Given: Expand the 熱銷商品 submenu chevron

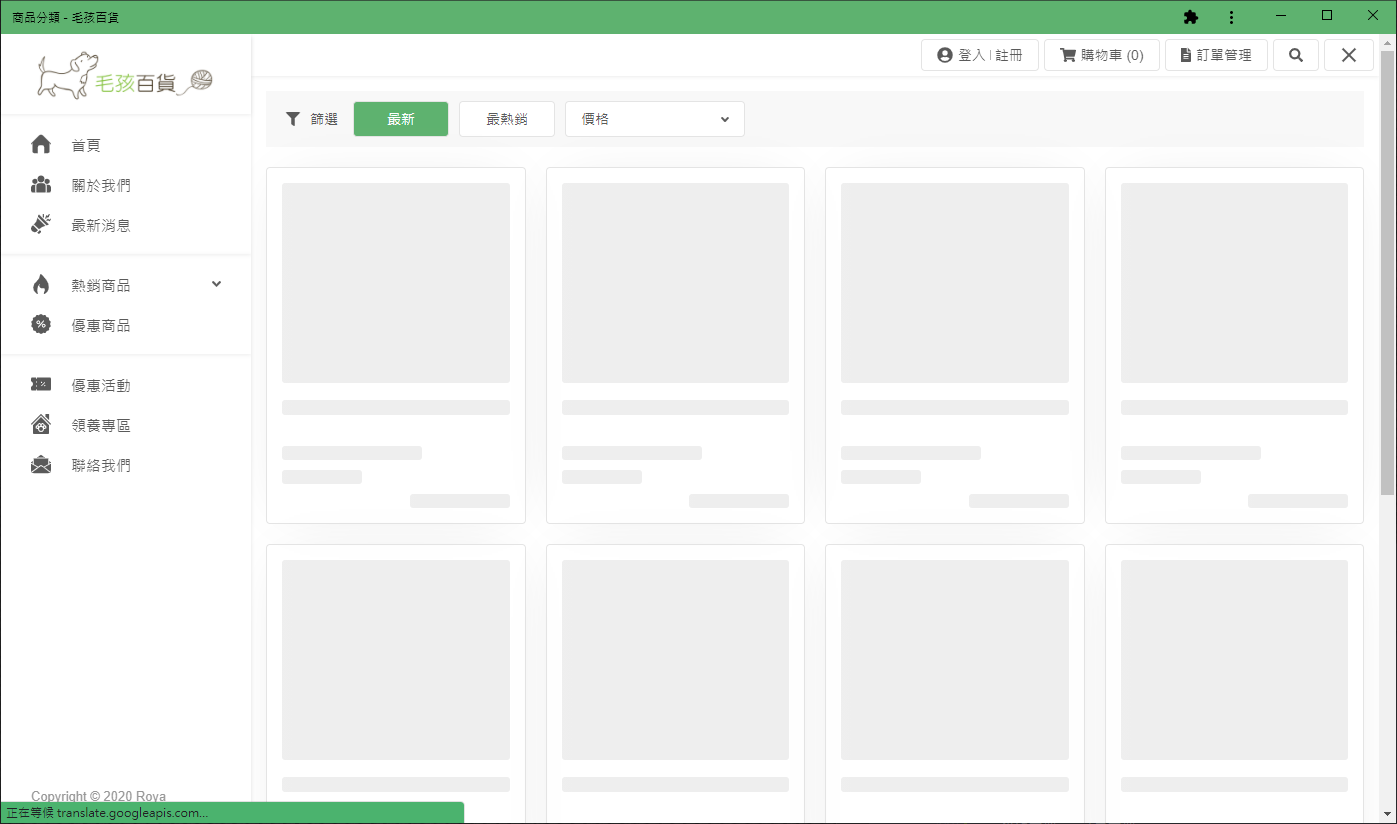Looking at the screenshot, I should tap(217, 284).
